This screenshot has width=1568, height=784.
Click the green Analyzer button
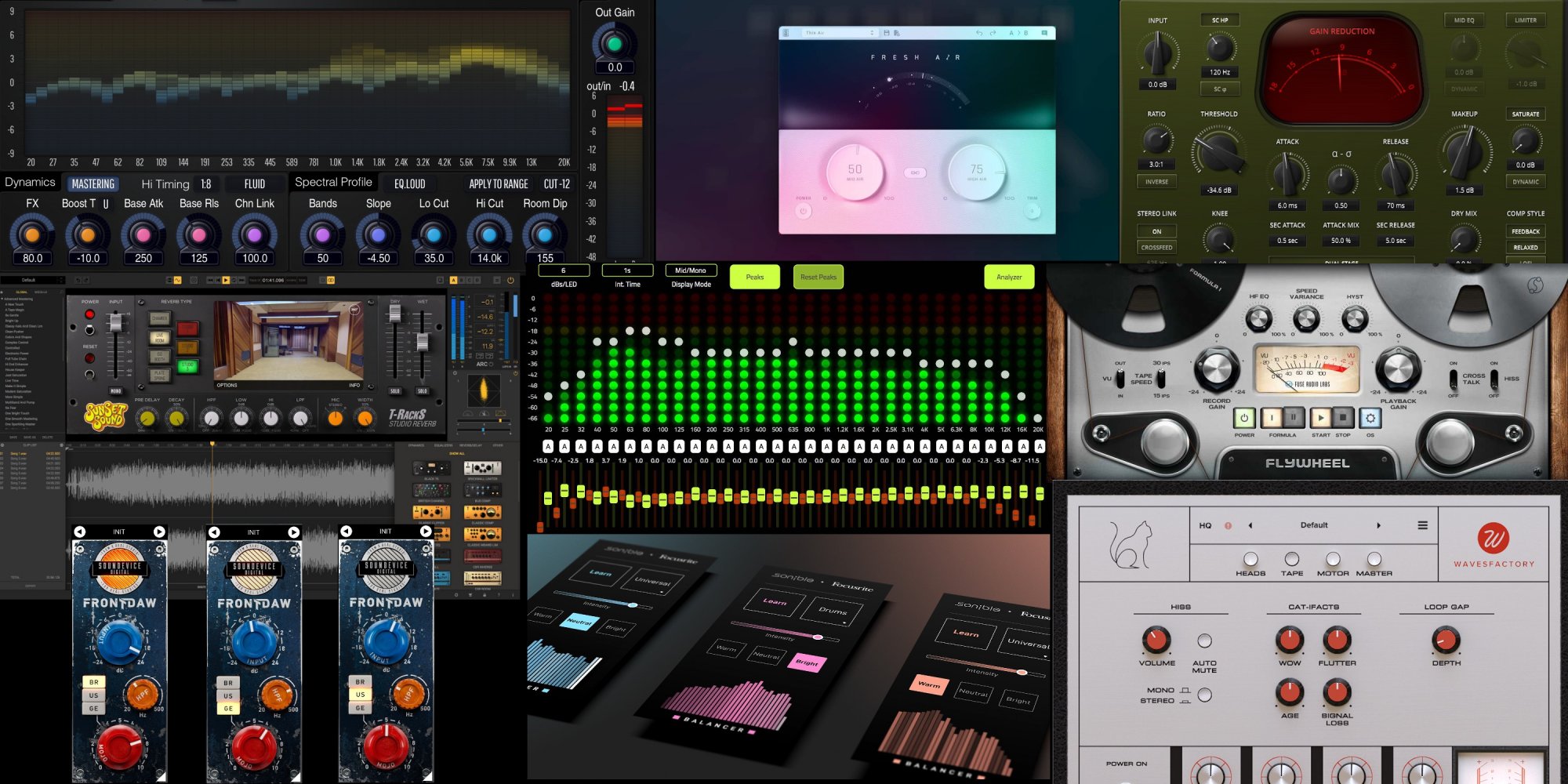pos(1008,277)
